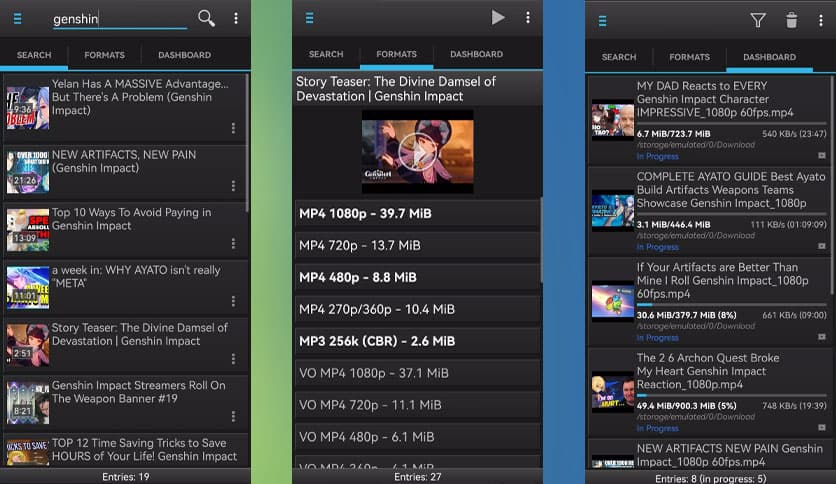The width and height of the screenshot is (836, 484).
Task: Open hamburger menu in the formats screen
Action: pyautogui.click(x=309, y=18)
